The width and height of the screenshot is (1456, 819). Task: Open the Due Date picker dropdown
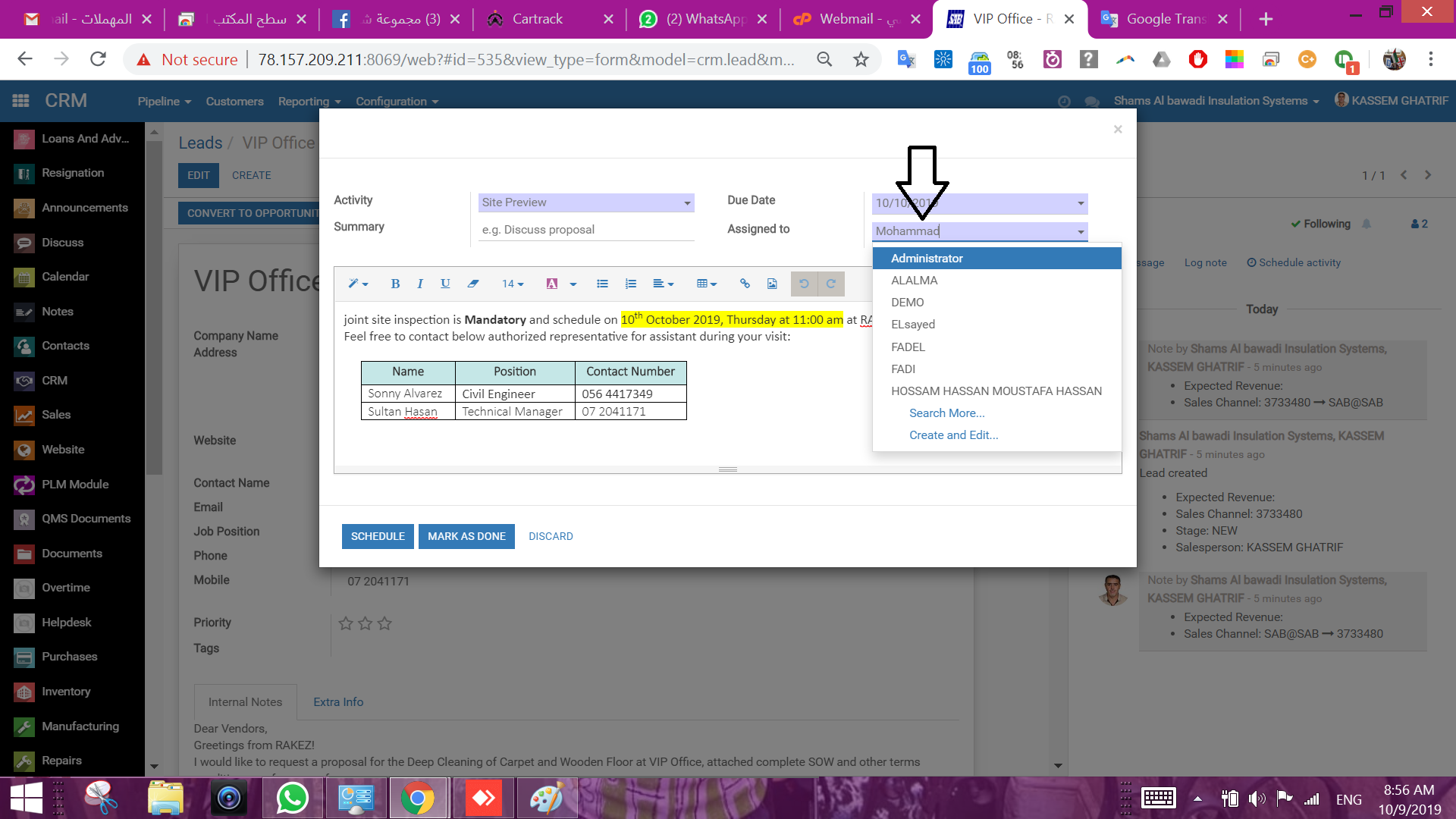point(1080,203)
